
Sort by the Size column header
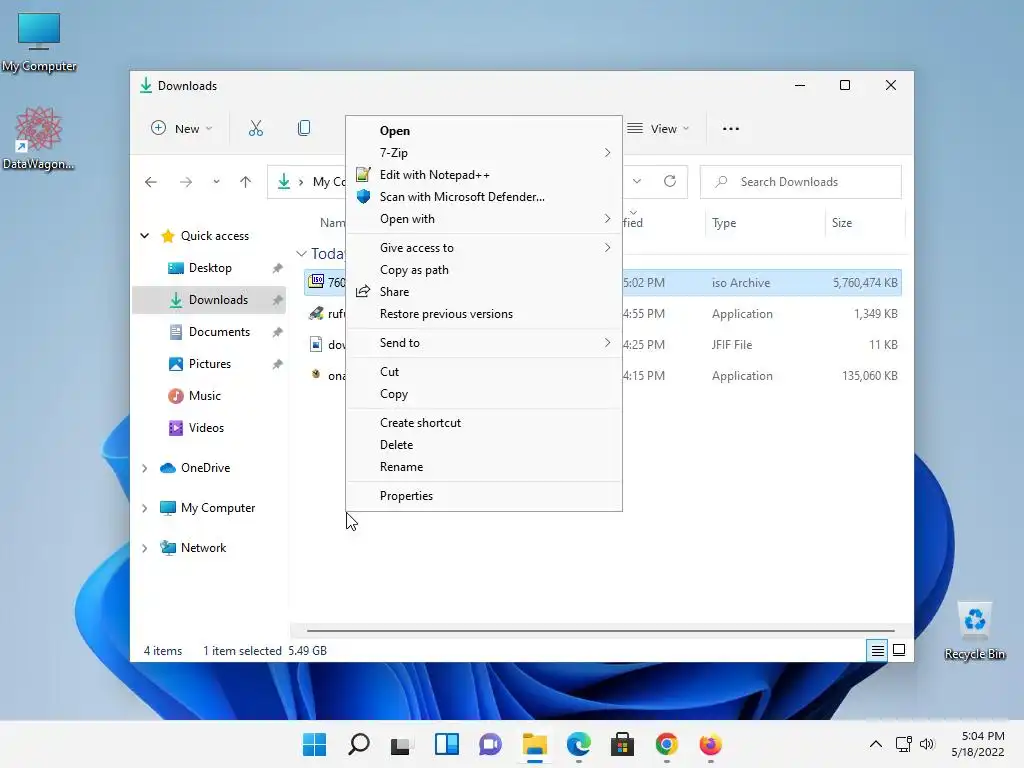pyautogui.click(x=865, y=223)
